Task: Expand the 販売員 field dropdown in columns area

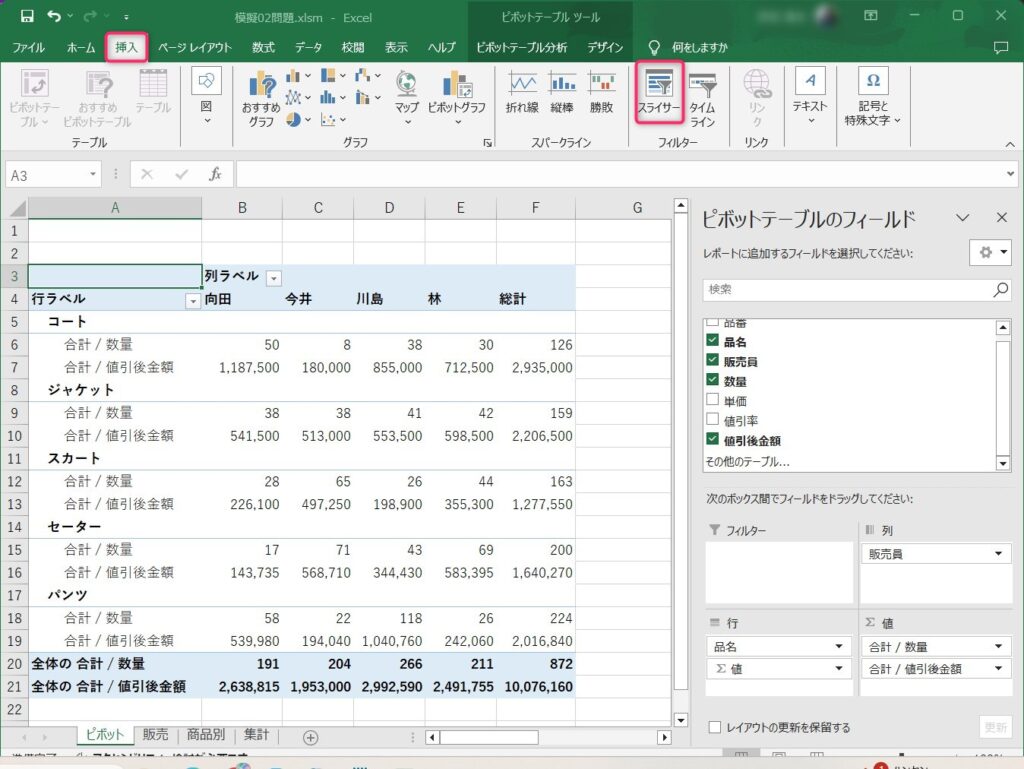Action: point(998,555)
